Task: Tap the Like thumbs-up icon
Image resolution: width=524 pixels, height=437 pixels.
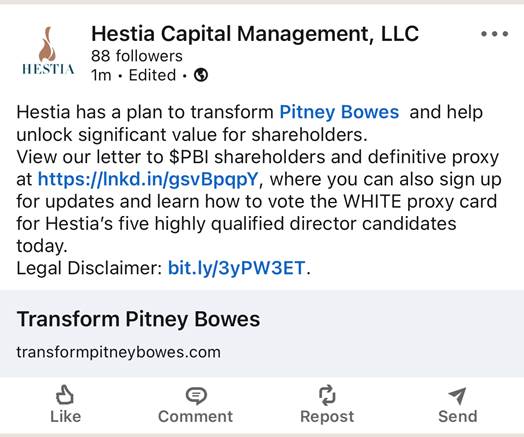Action: 64,395
